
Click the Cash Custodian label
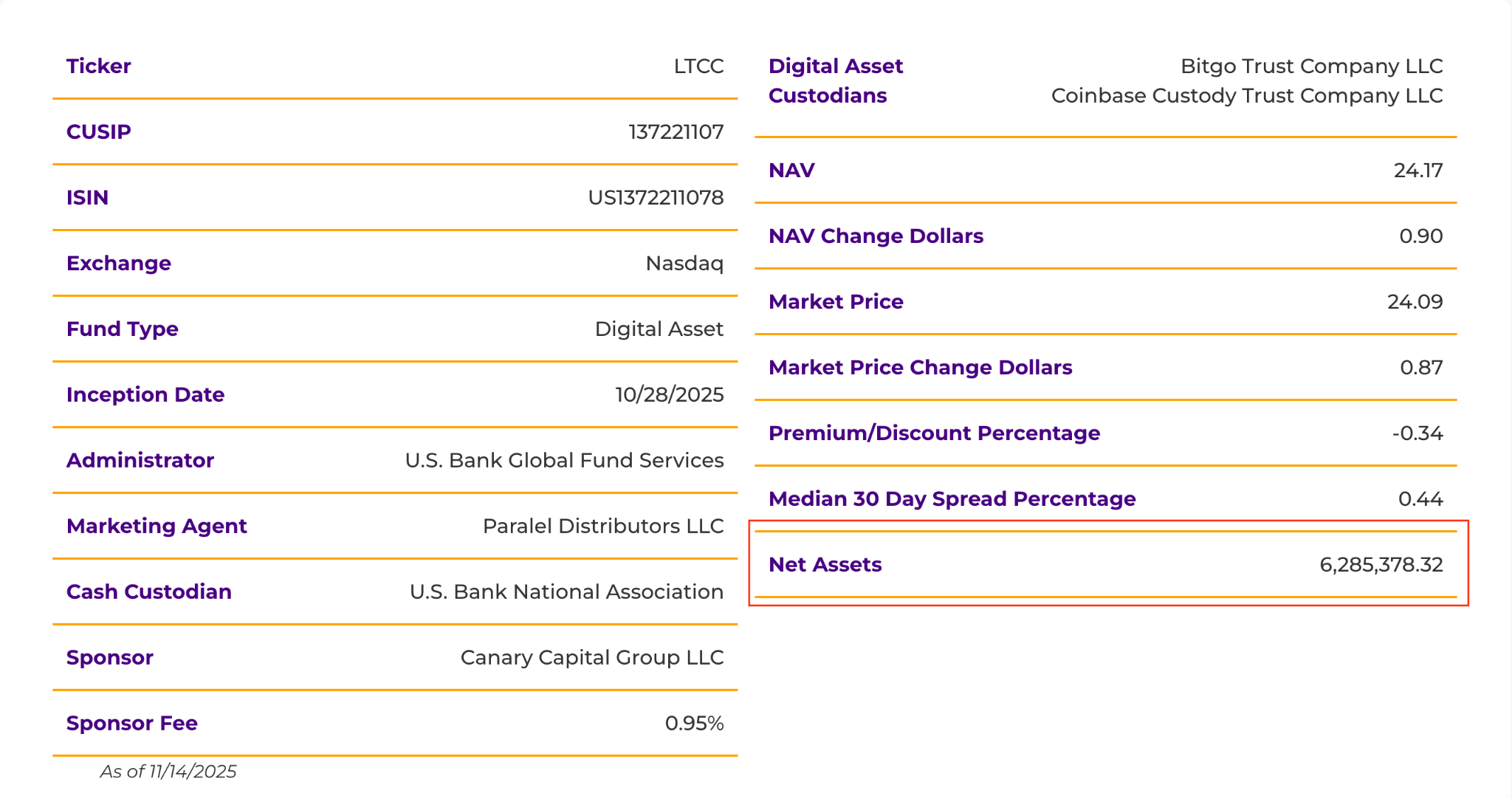(149, 592)
